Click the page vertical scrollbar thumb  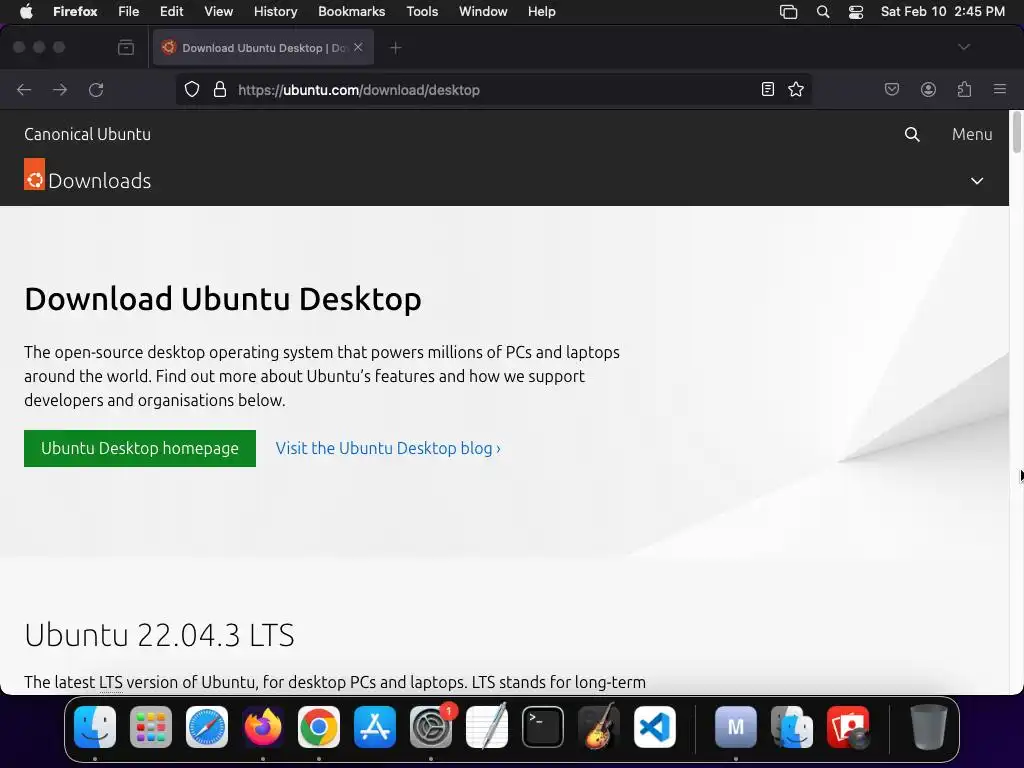[1016, 133]
